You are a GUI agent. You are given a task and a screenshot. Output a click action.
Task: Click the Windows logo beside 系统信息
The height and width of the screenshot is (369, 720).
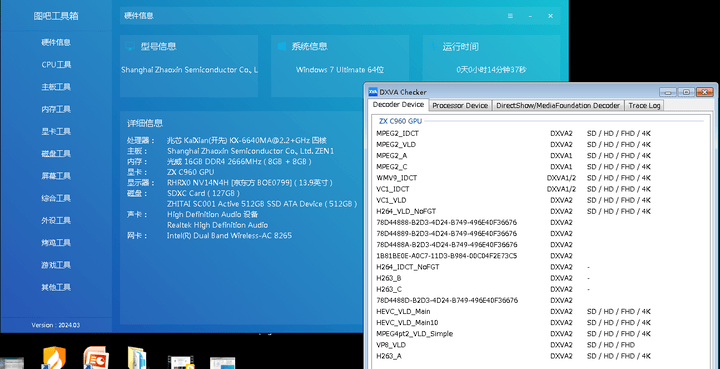282,46
